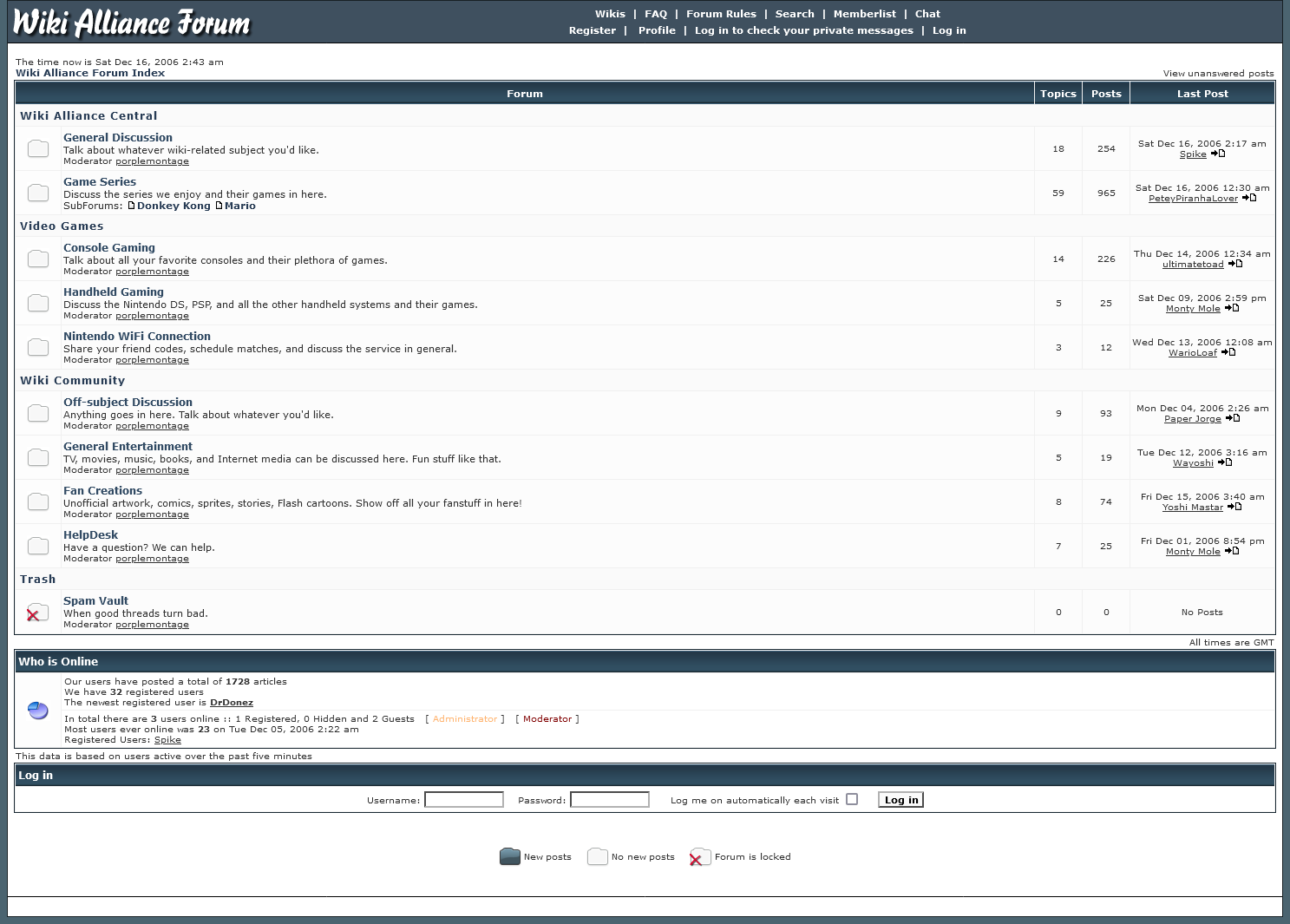Click latest-post arrow icon next to Spike
The height and width of the screenshot is (924, 1290).
pos(1218,154)
